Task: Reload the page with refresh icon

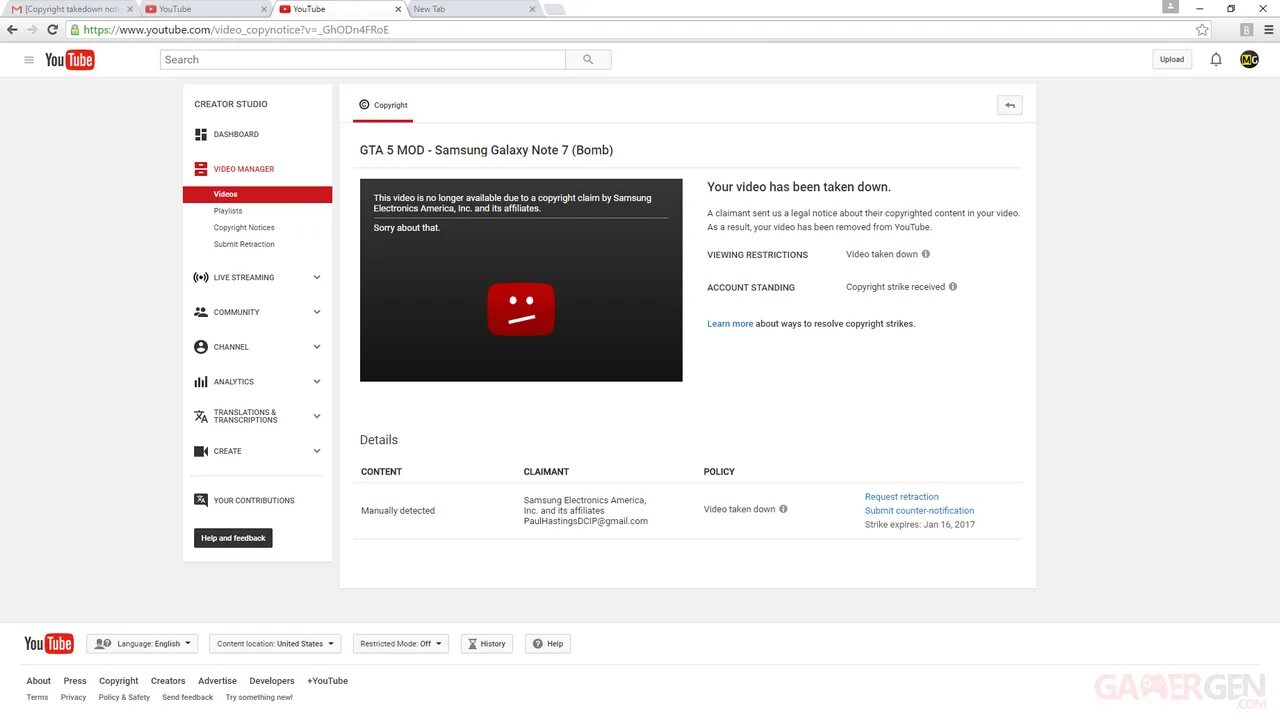Action: (x=52, y=30)
